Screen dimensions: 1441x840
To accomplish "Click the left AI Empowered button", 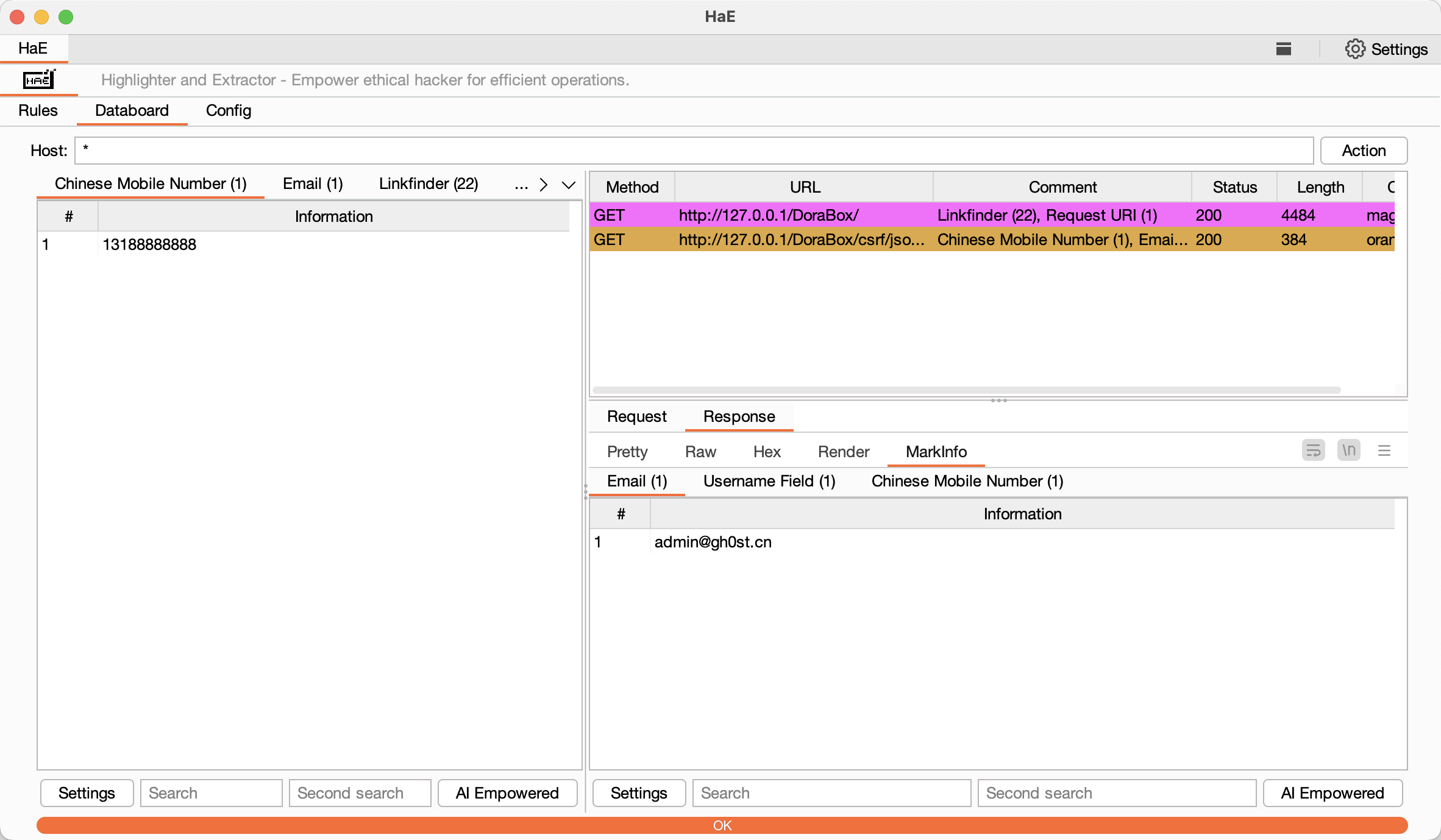I will (x=507, y=792).
